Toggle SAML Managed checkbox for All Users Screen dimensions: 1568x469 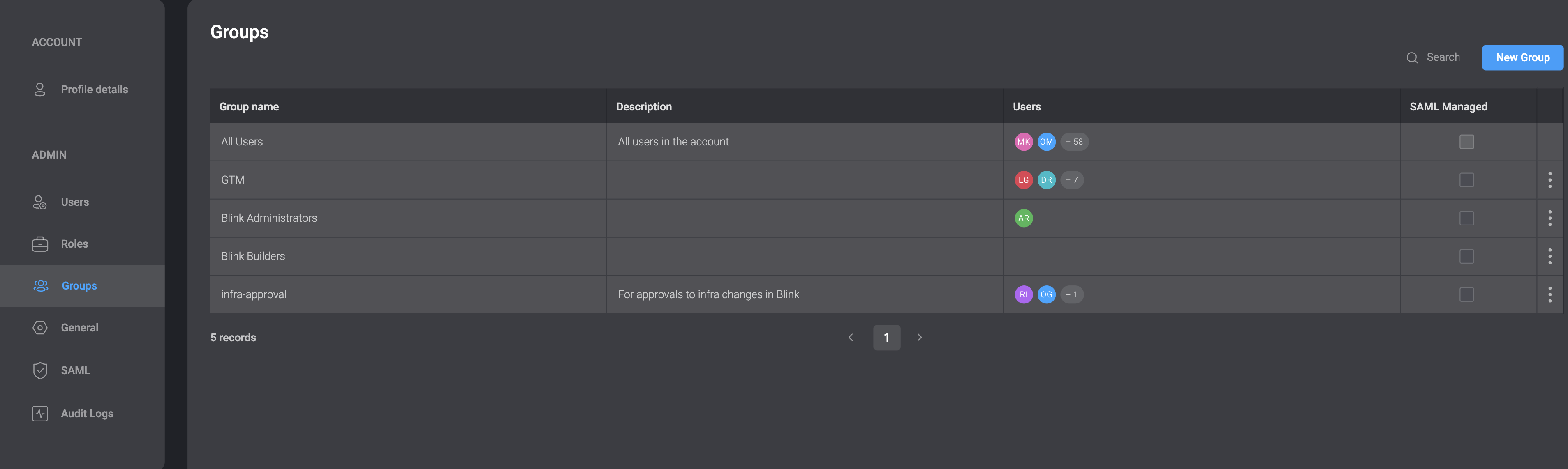coord(1466,142)
